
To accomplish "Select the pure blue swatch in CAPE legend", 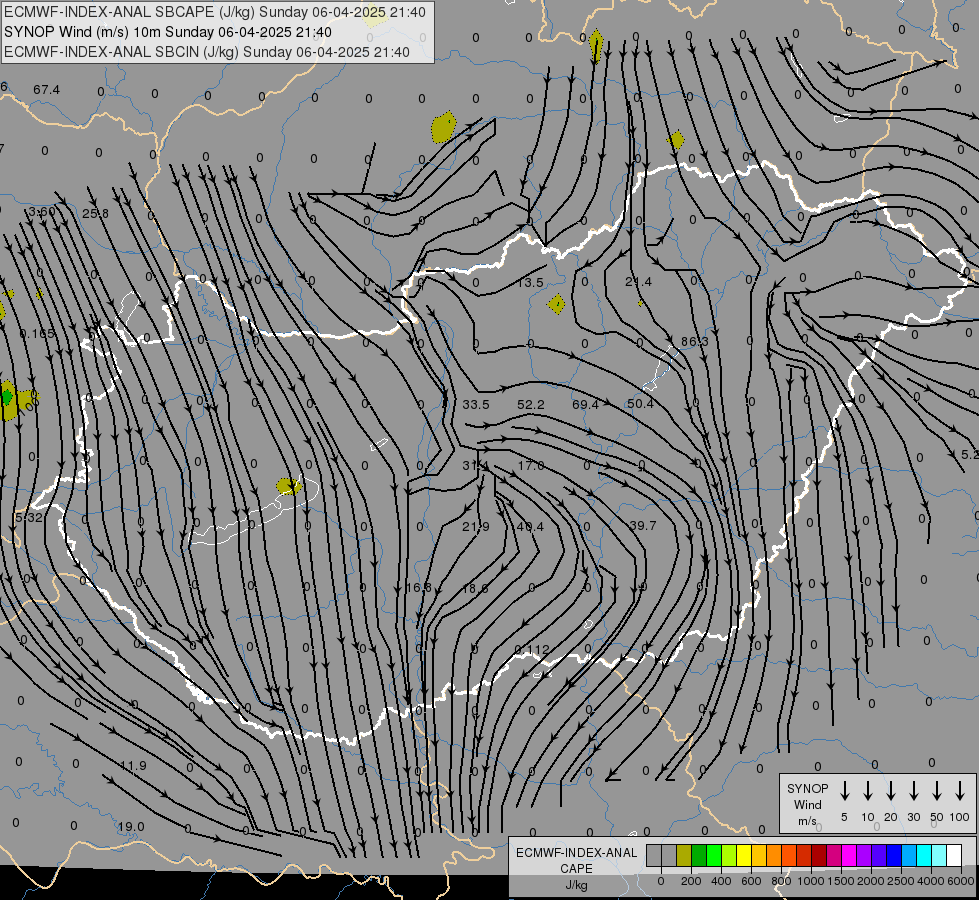I will point(893,856).
